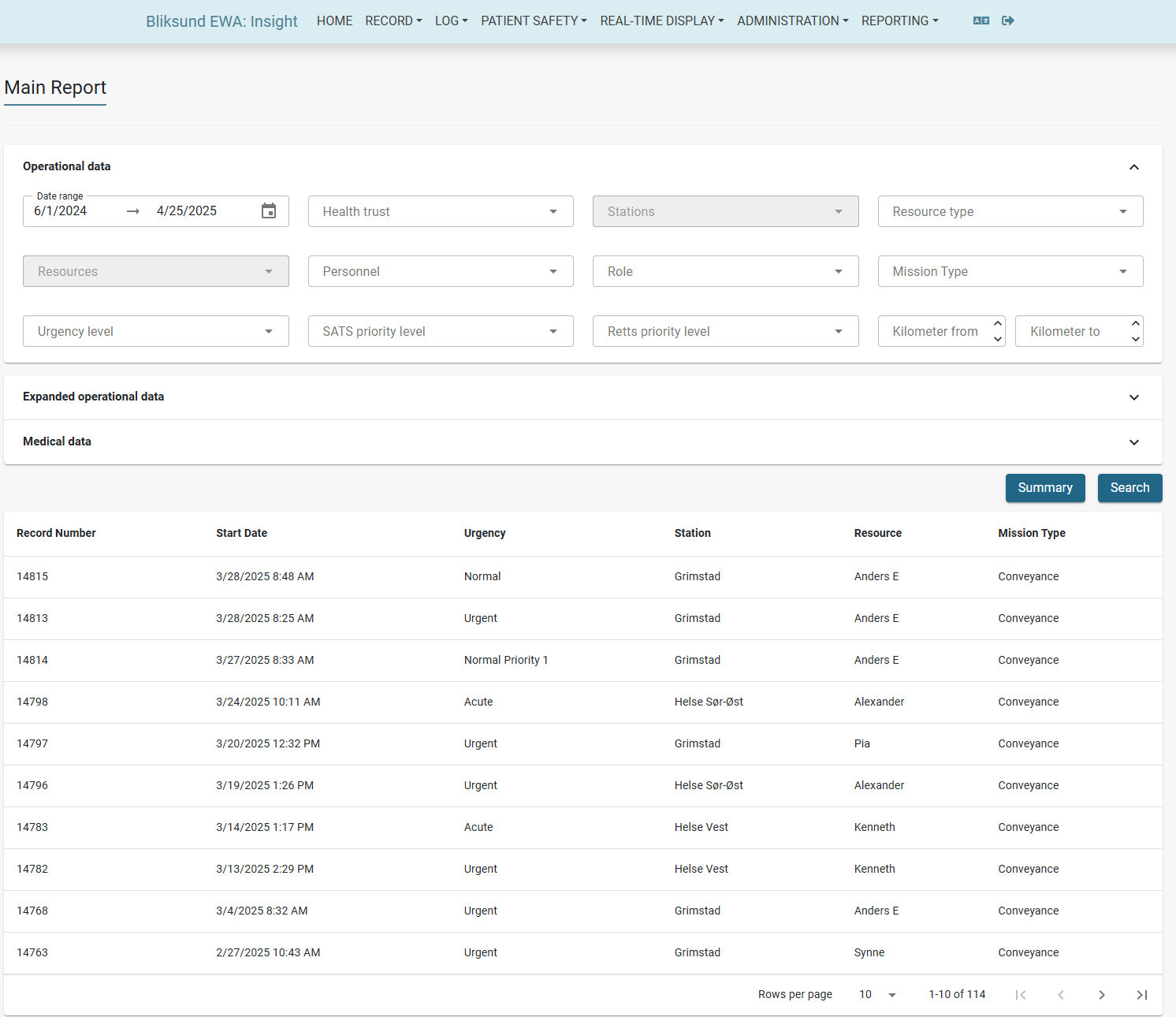The height and width of the screenshot is (1017, 1176).
Task: Expand the Medical data section
Action: point(1134,442)
